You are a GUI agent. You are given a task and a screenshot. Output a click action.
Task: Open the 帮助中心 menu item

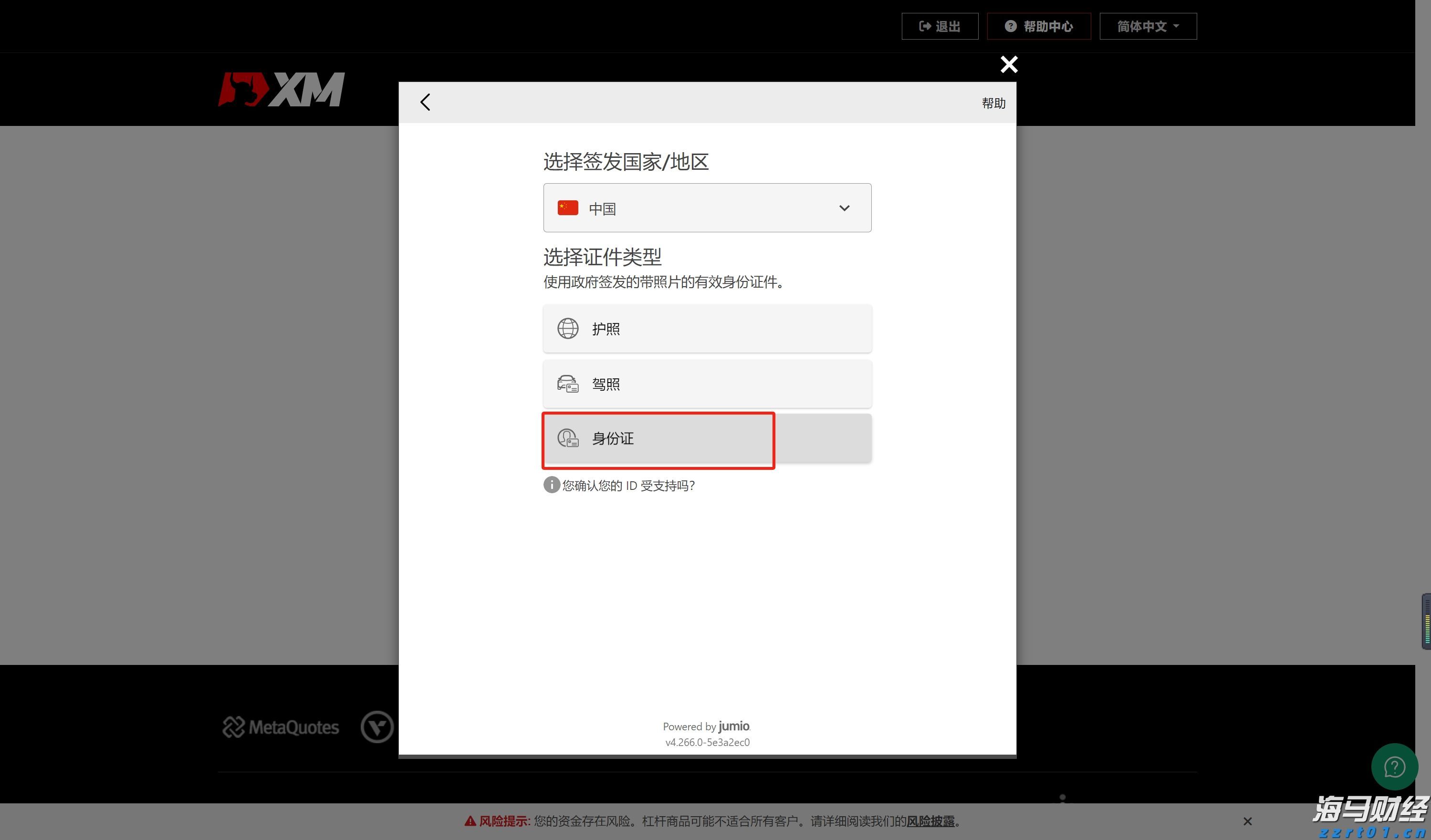(x=1039, y=26)
